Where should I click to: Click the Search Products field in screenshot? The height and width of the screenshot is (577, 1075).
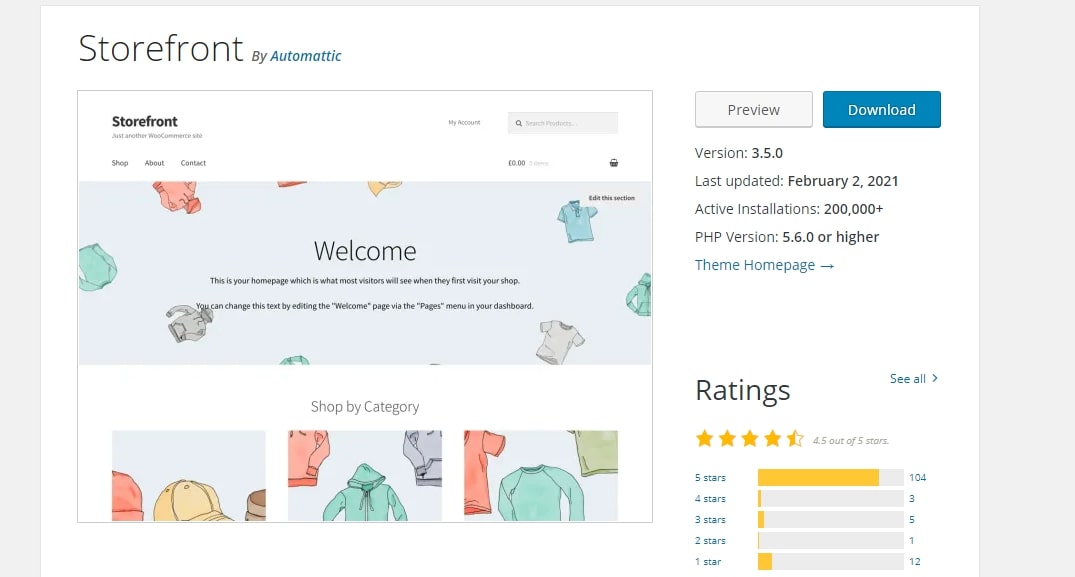click(x=563, y=123)
